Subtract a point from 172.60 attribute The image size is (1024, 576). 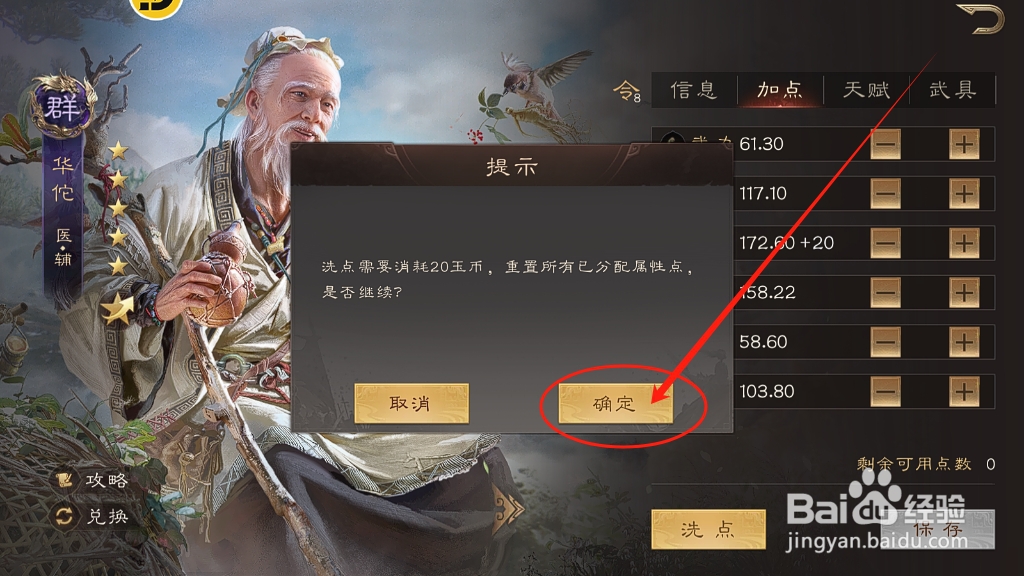click(x=886, y=244)
